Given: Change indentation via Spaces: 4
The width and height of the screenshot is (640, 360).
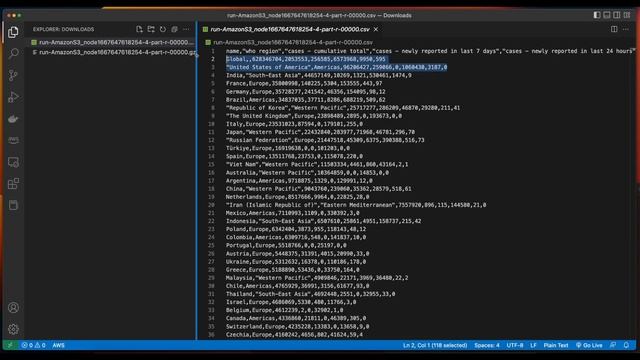Looking at the screenshot, I should click(x=487, y=345).
